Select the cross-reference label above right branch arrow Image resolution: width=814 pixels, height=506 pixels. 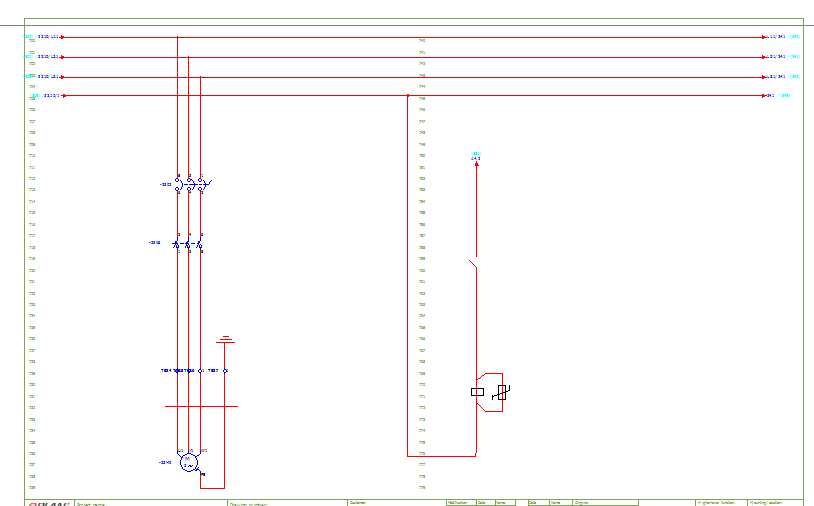point(476,156)
